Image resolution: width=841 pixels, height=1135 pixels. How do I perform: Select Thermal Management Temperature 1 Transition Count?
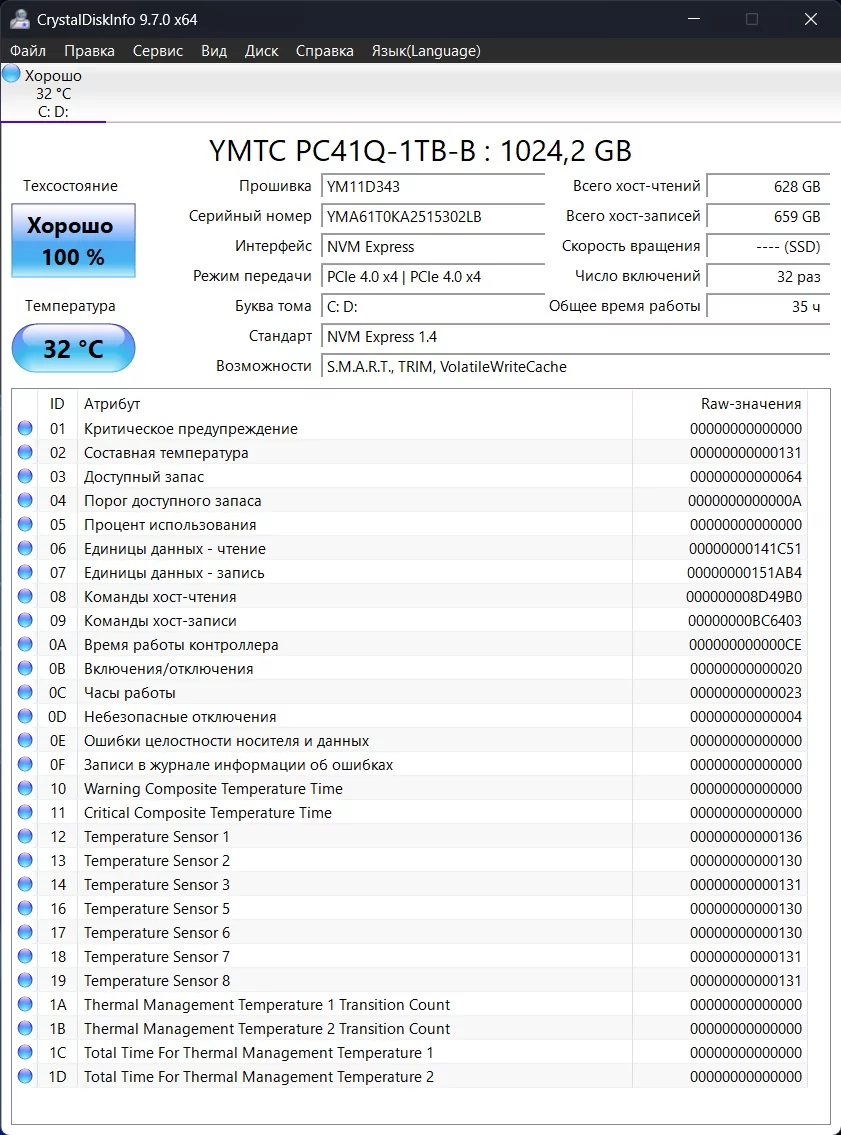[267, 1005]
